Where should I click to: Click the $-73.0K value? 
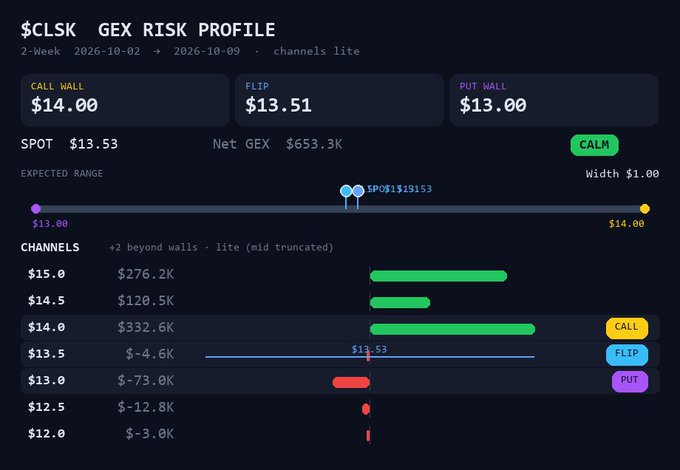(x=146, y=380)
